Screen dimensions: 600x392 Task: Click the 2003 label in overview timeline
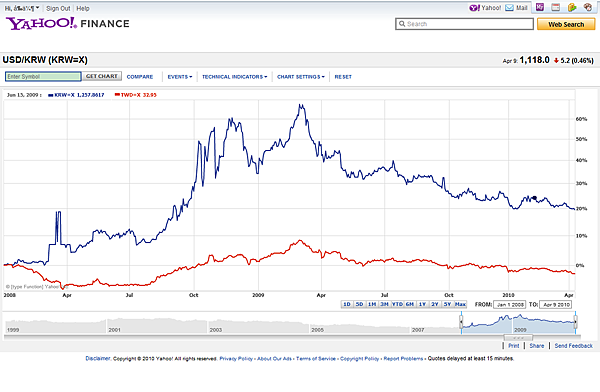pos(216,330)
